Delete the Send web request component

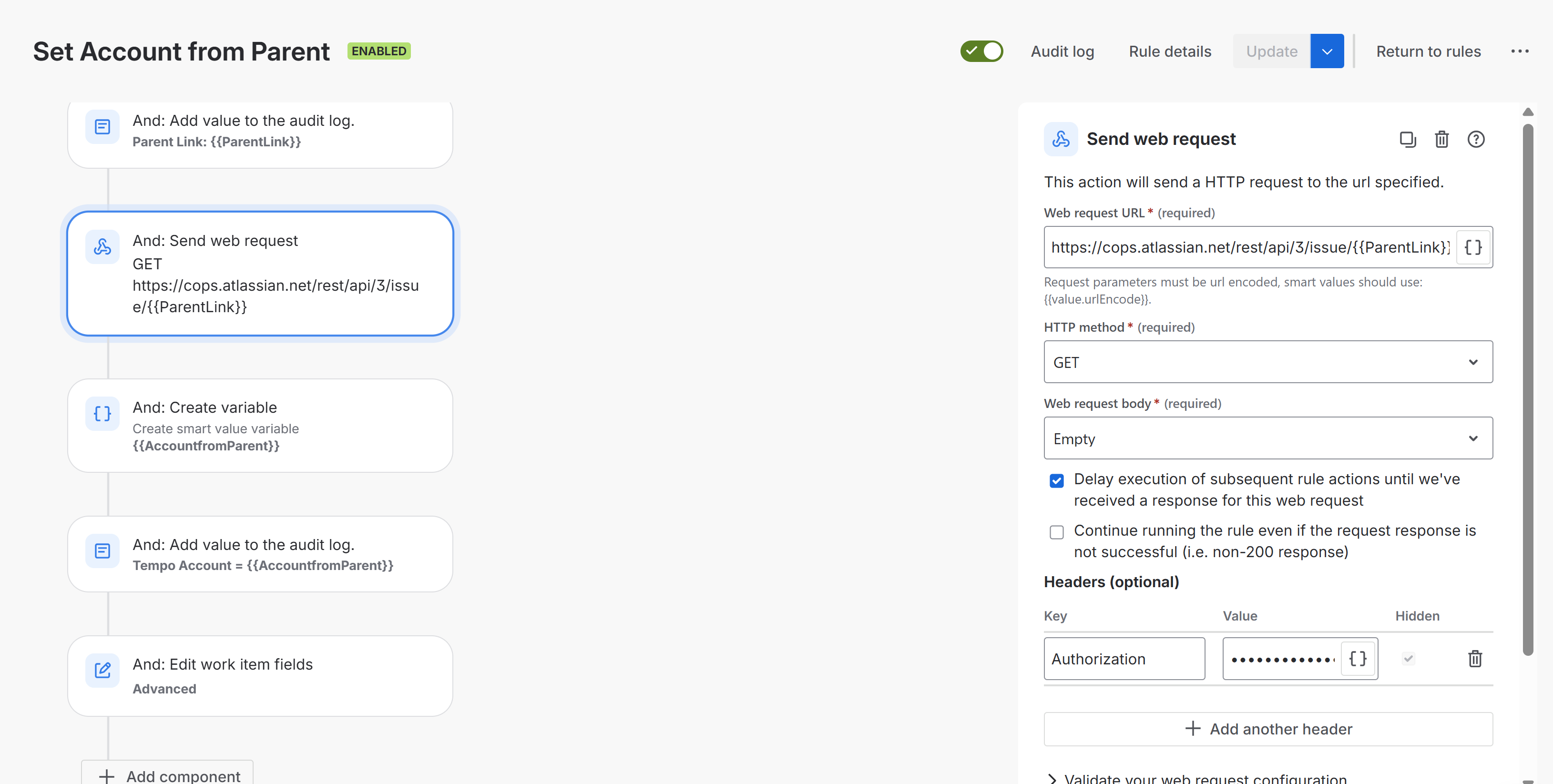[1441, 139]
